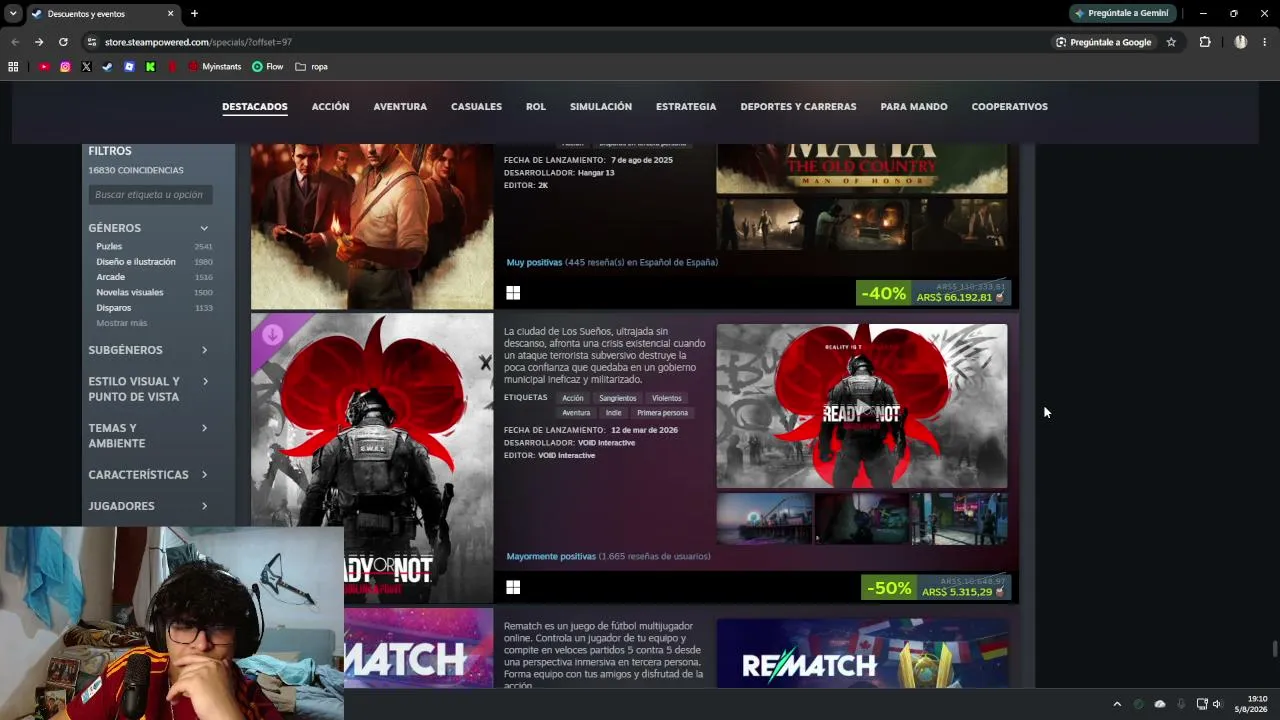Focus the store.steampowered.com address bar

[x=570, y=42]
